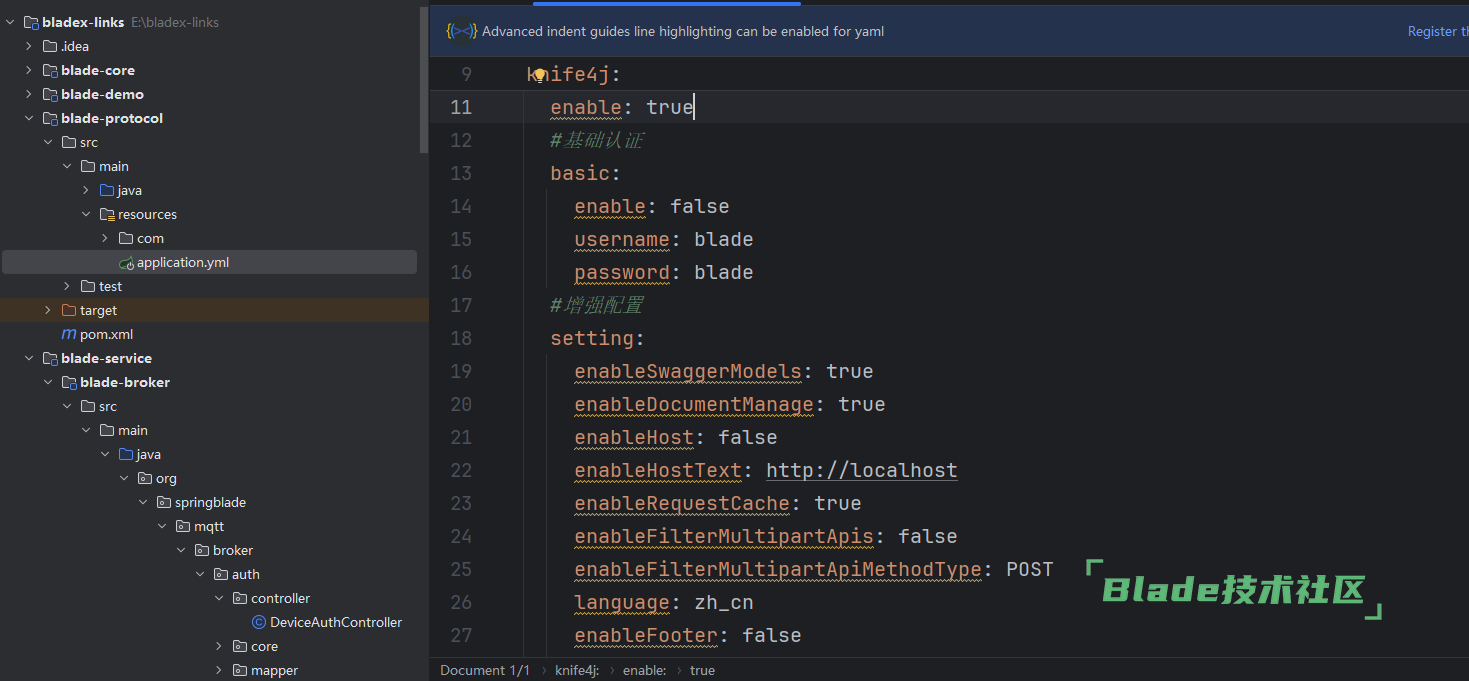Expand the blade-demo module
This screenshot has height=681, width=1469.
tap(29, 95)
